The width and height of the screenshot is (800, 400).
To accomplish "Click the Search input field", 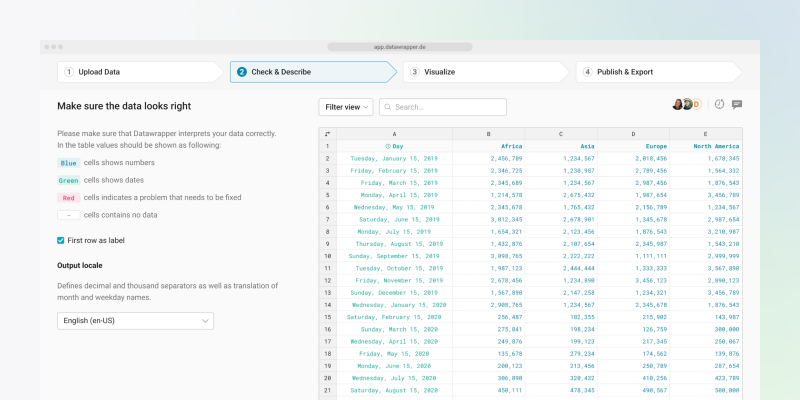I will [443, 107].
